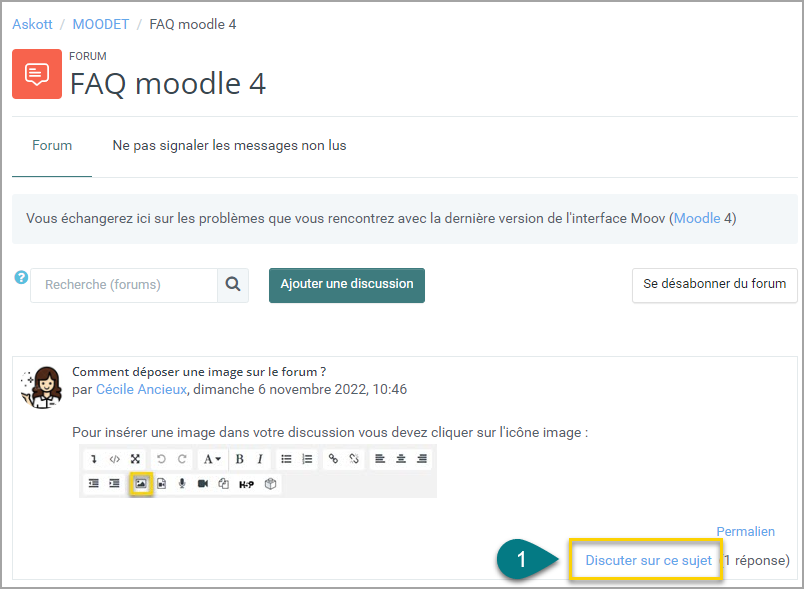Focus the 'Recherche (forums)' search field
The width and height of the screenshot is (804, 589).
click(x=124, y=285)
